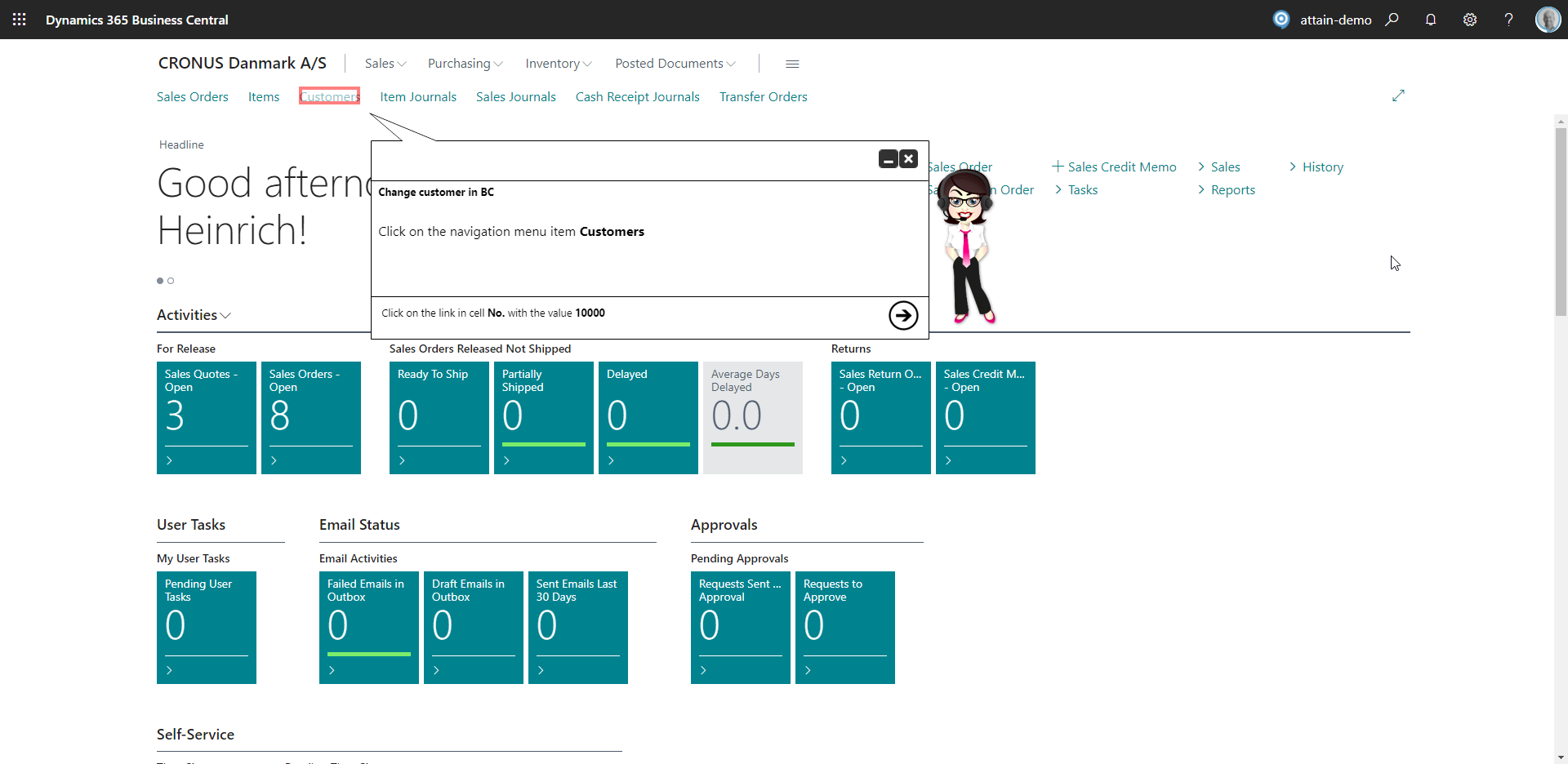Expand the Reports action group
This screenshot has height=764, width=1568.
click(x=1226, y=189)
